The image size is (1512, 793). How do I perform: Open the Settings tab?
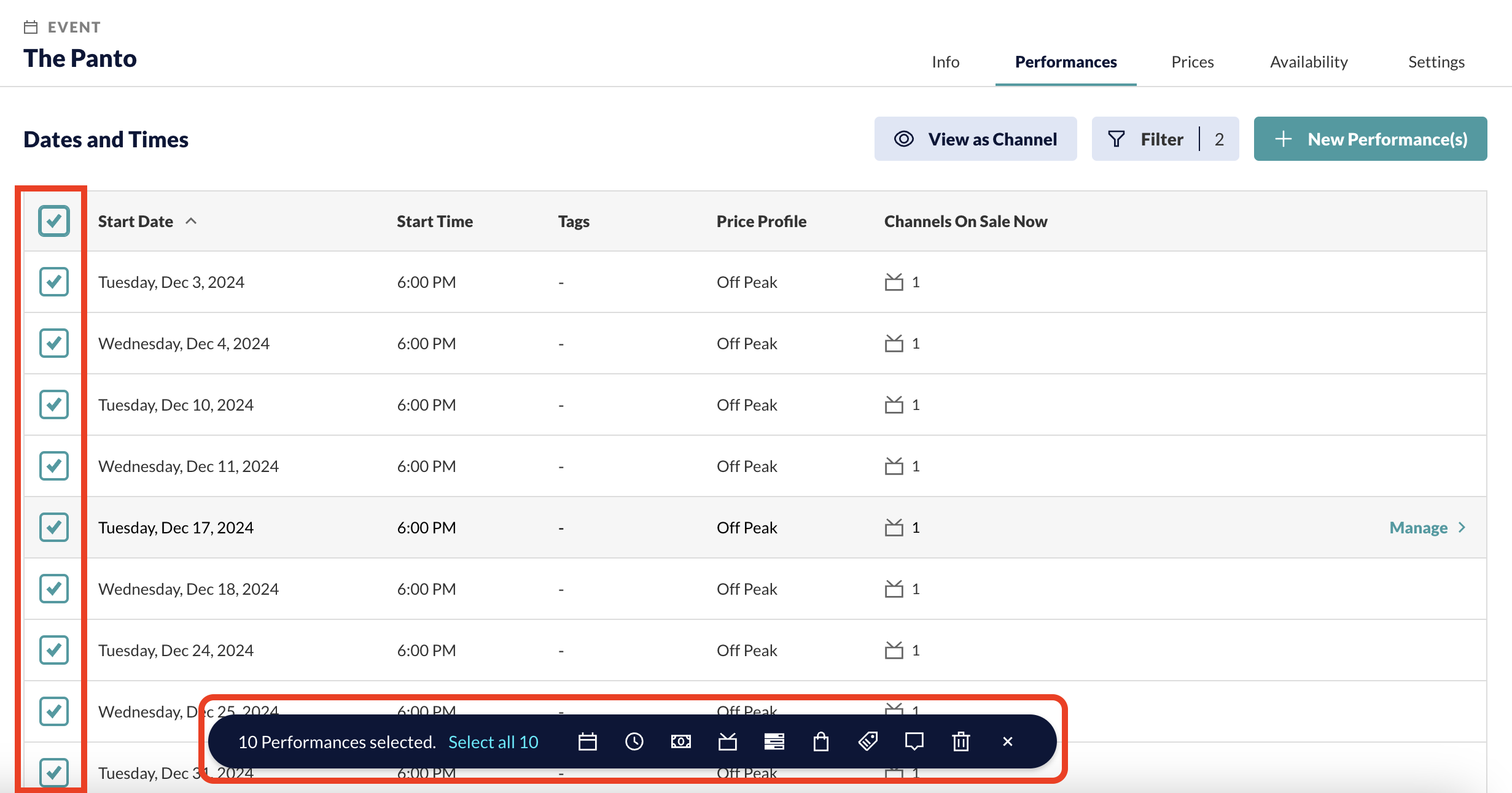pyautogui.click(x=1436, y=62)
